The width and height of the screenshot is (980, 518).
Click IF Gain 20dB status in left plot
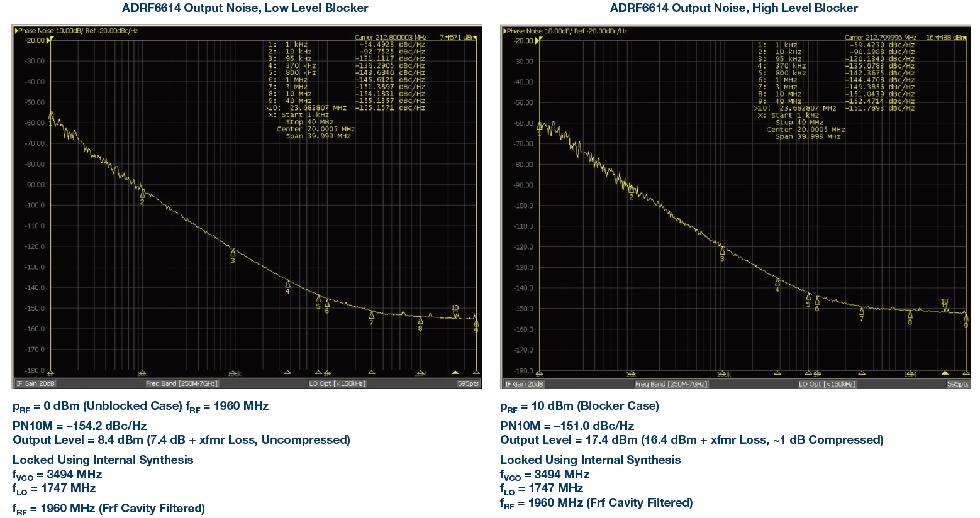pyautogui.click(x=35, y=383)
